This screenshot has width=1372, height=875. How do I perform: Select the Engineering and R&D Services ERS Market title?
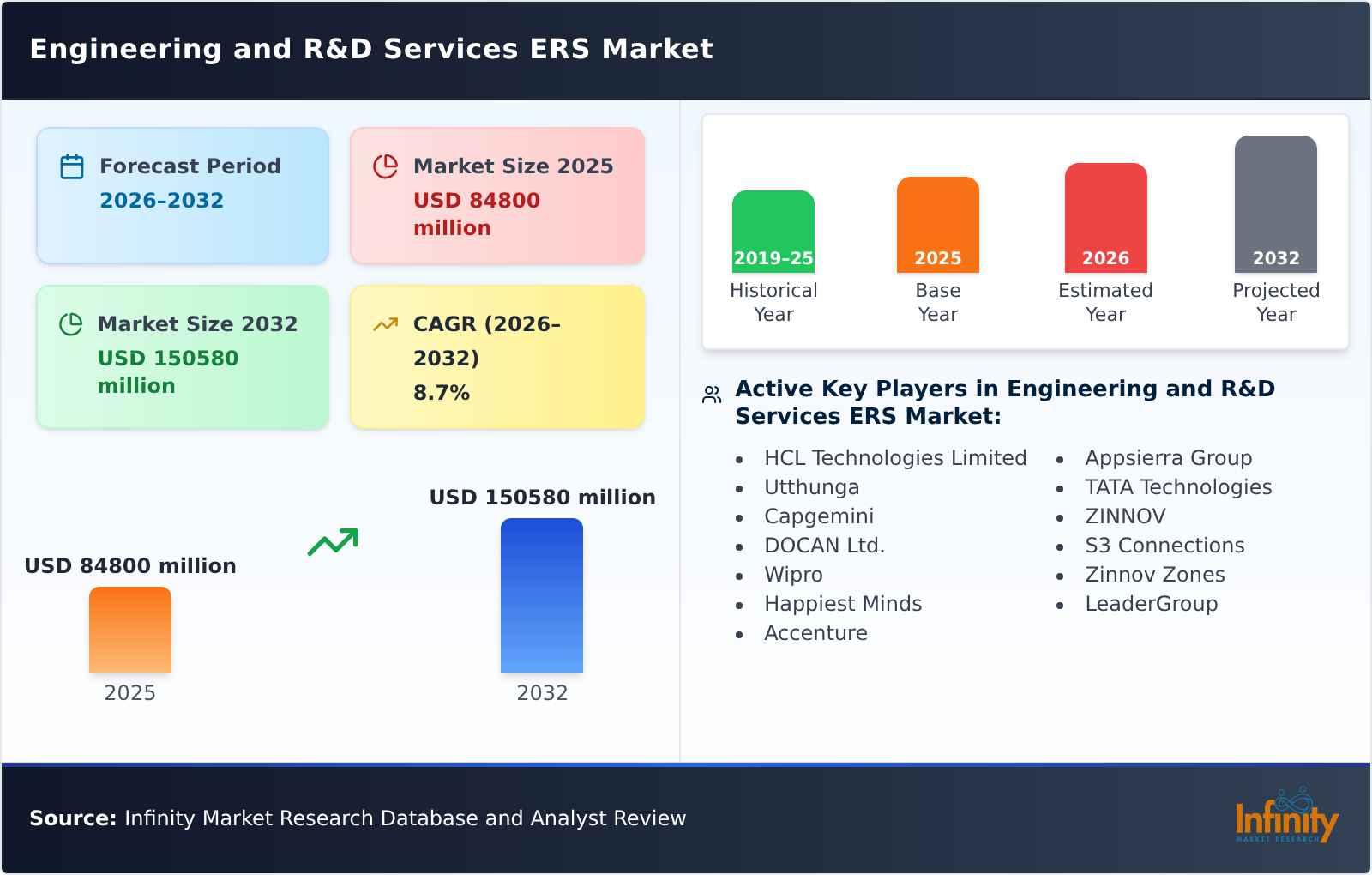pos(370,49)
